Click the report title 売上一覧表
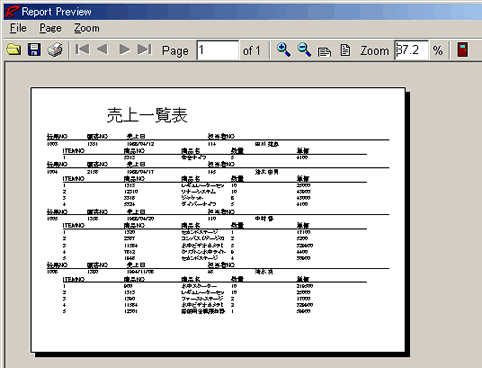 click(x=147, y=115)
